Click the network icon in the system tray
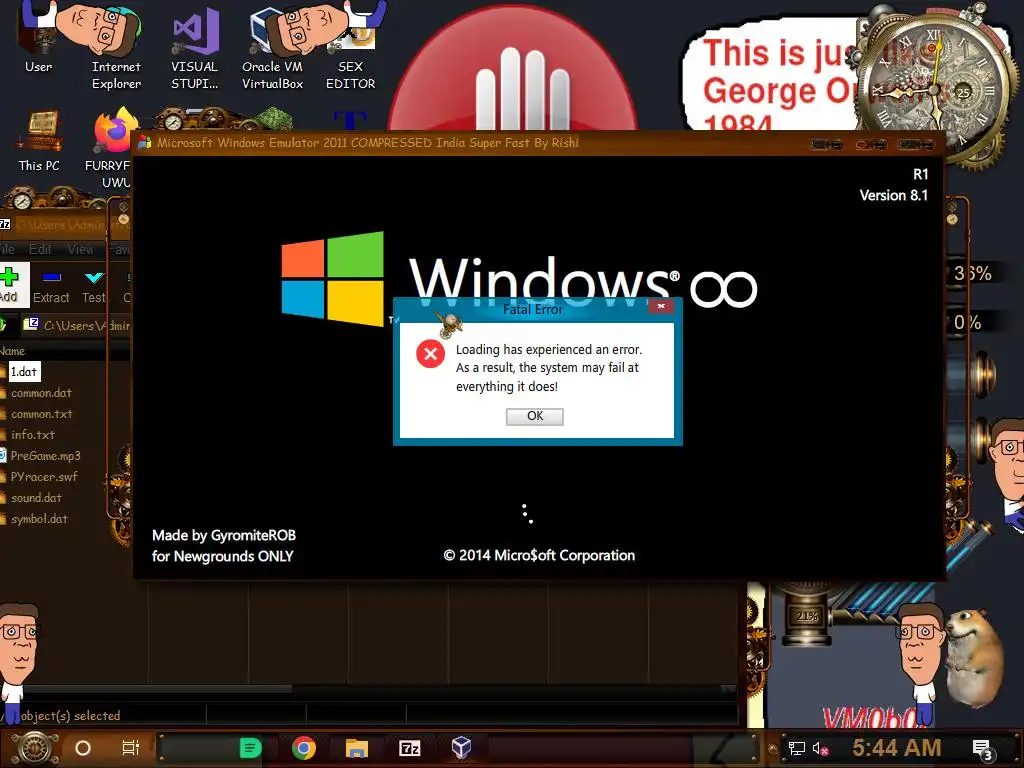The image size is (1024, 768). 797,748
